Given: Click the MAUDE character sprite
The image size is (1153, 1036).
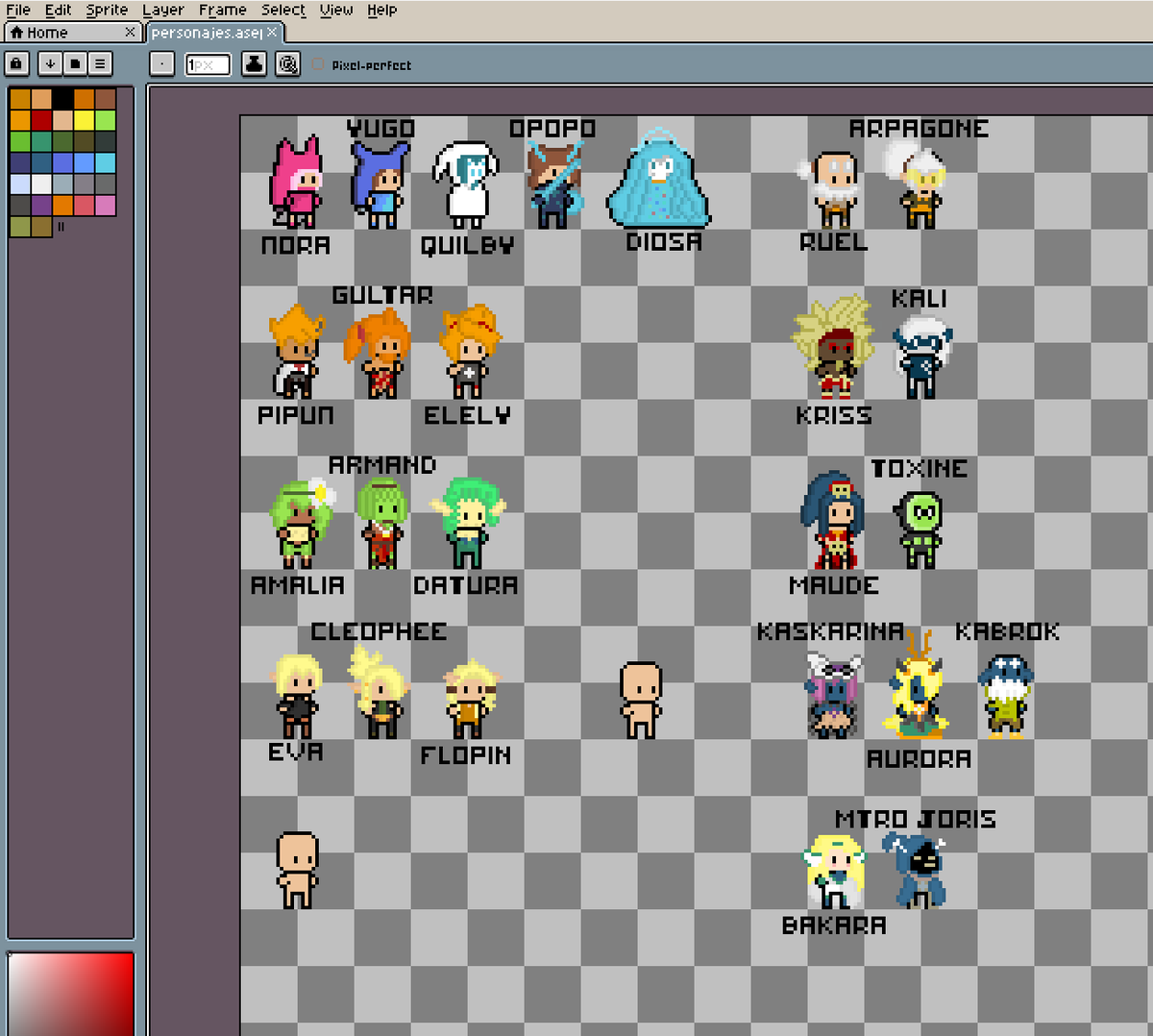Looking at the screenshot, I should [834, 520].
